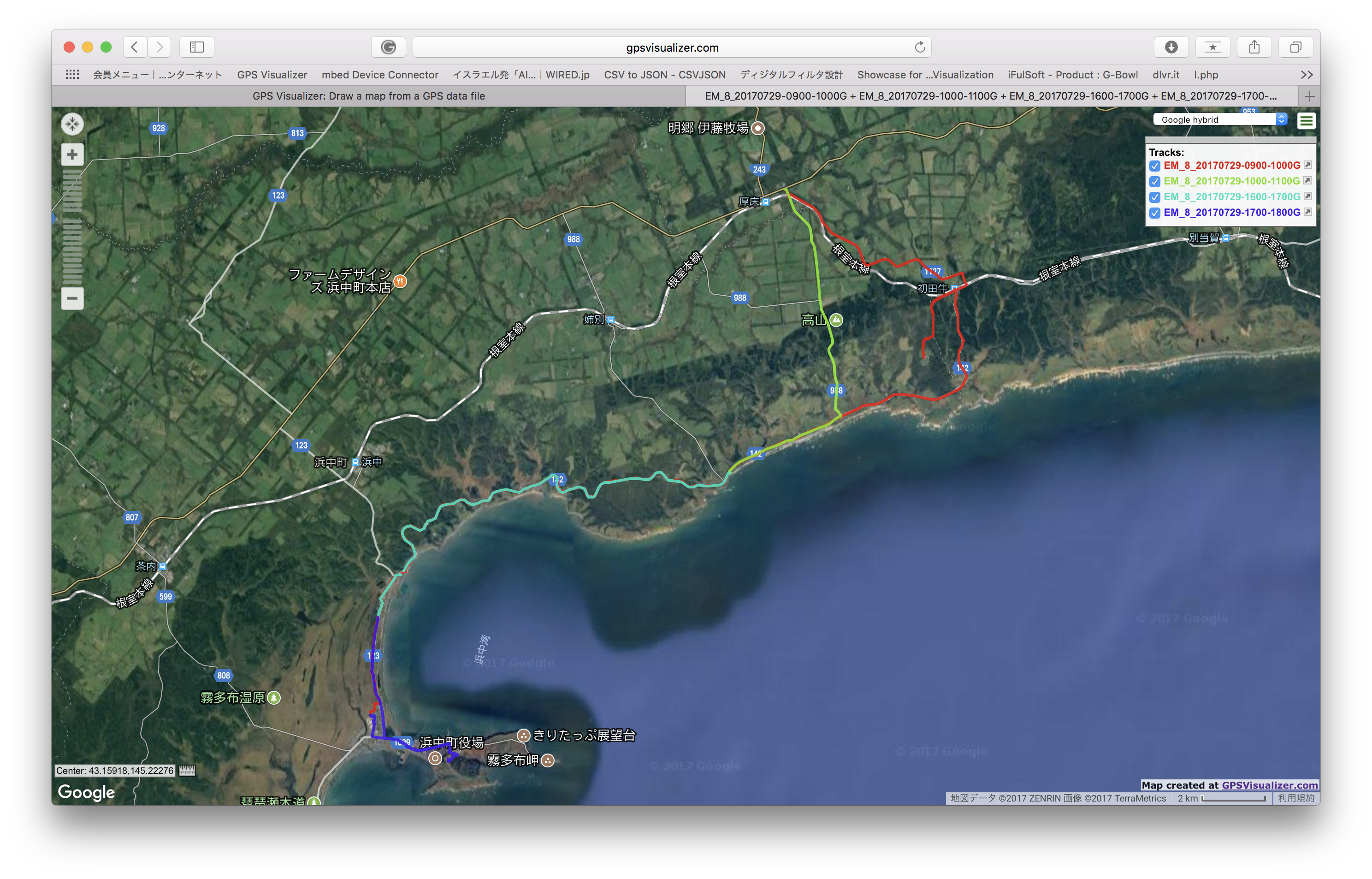Open the dlvr.it bookmark
Screen dimensions: 1372x879
click(x=1166, y=75)
